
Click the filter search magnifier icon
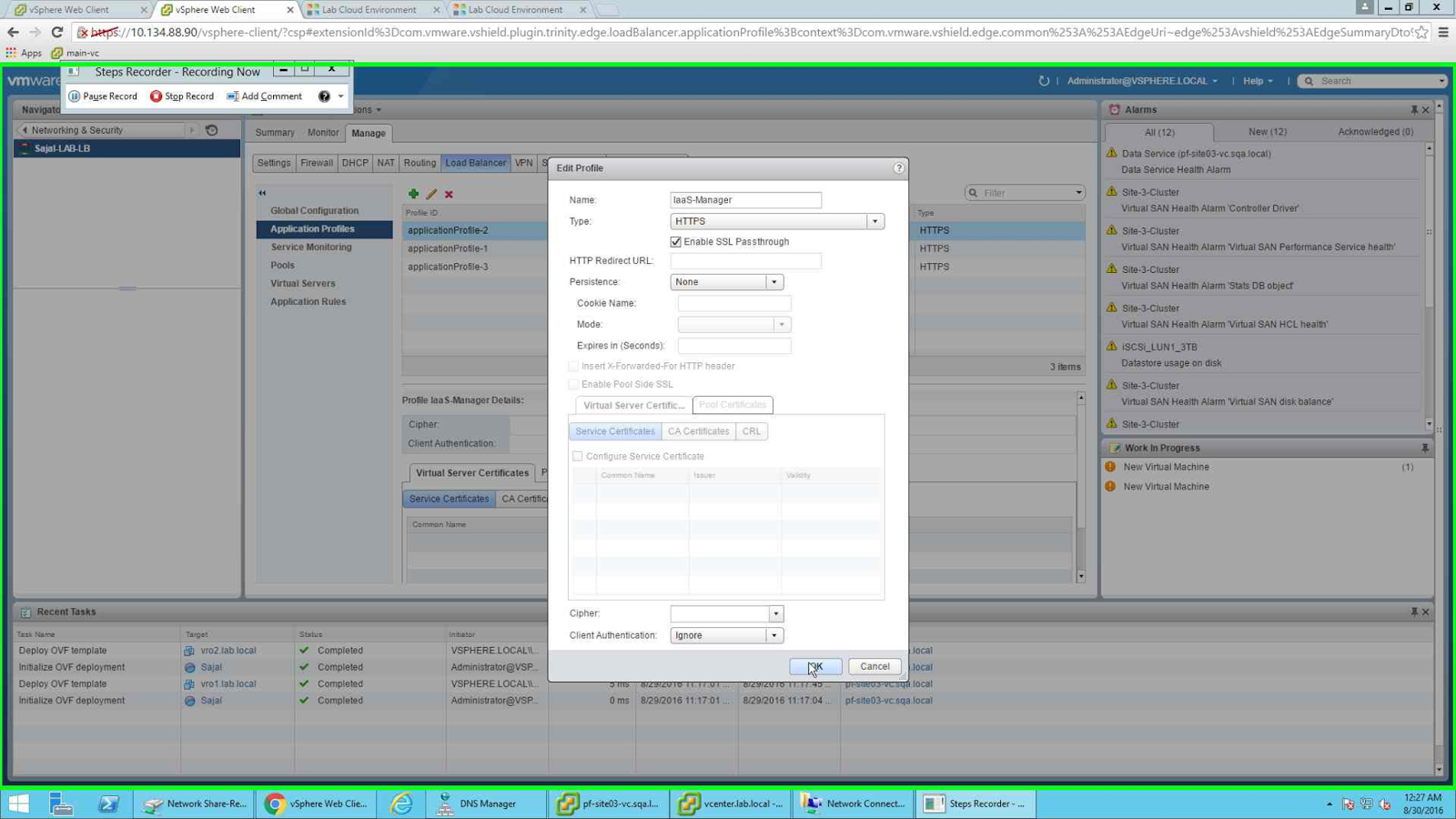click(974, 193)
